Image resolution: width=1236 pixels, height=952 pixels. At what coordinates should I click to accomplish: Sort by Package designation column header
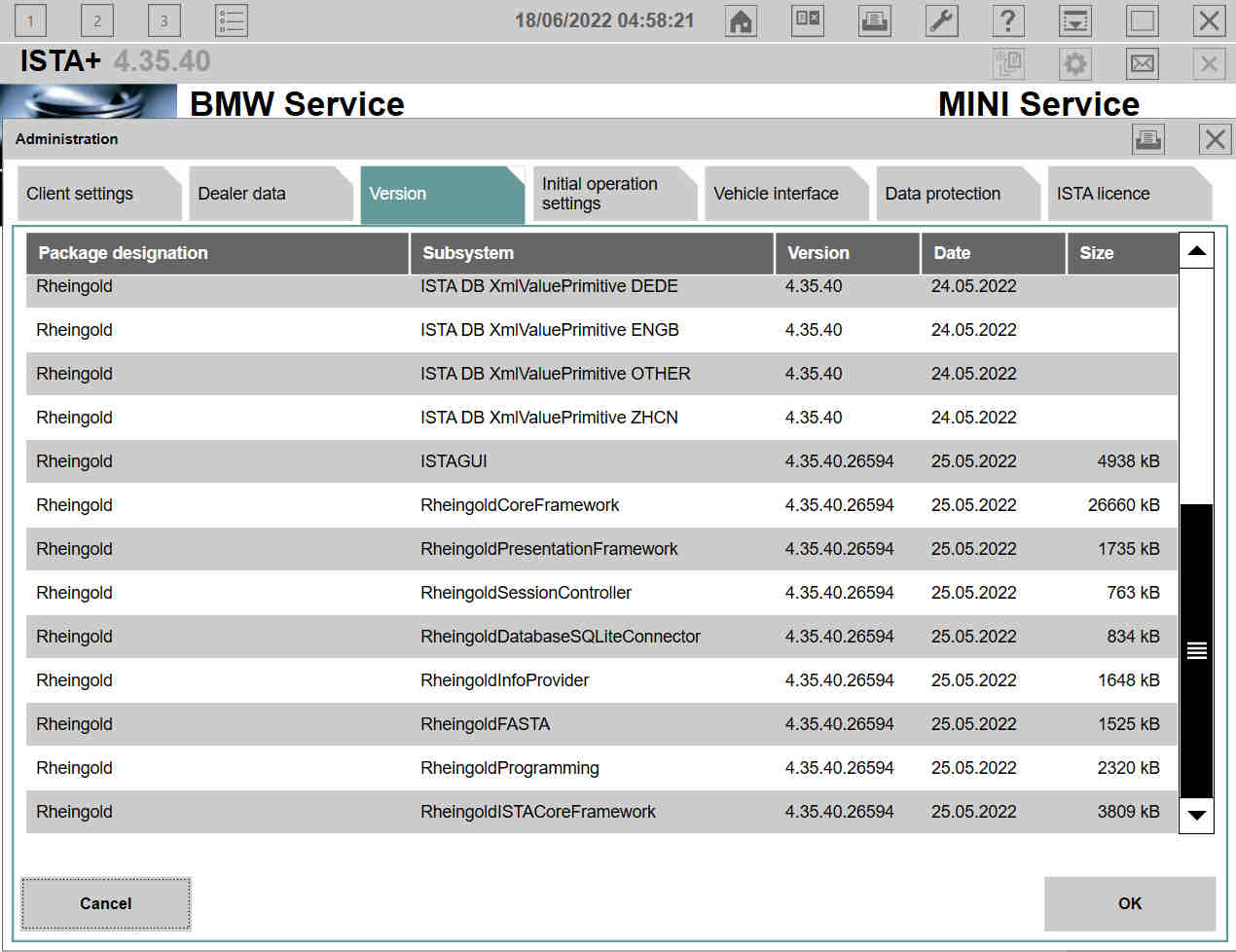[217, 253]
